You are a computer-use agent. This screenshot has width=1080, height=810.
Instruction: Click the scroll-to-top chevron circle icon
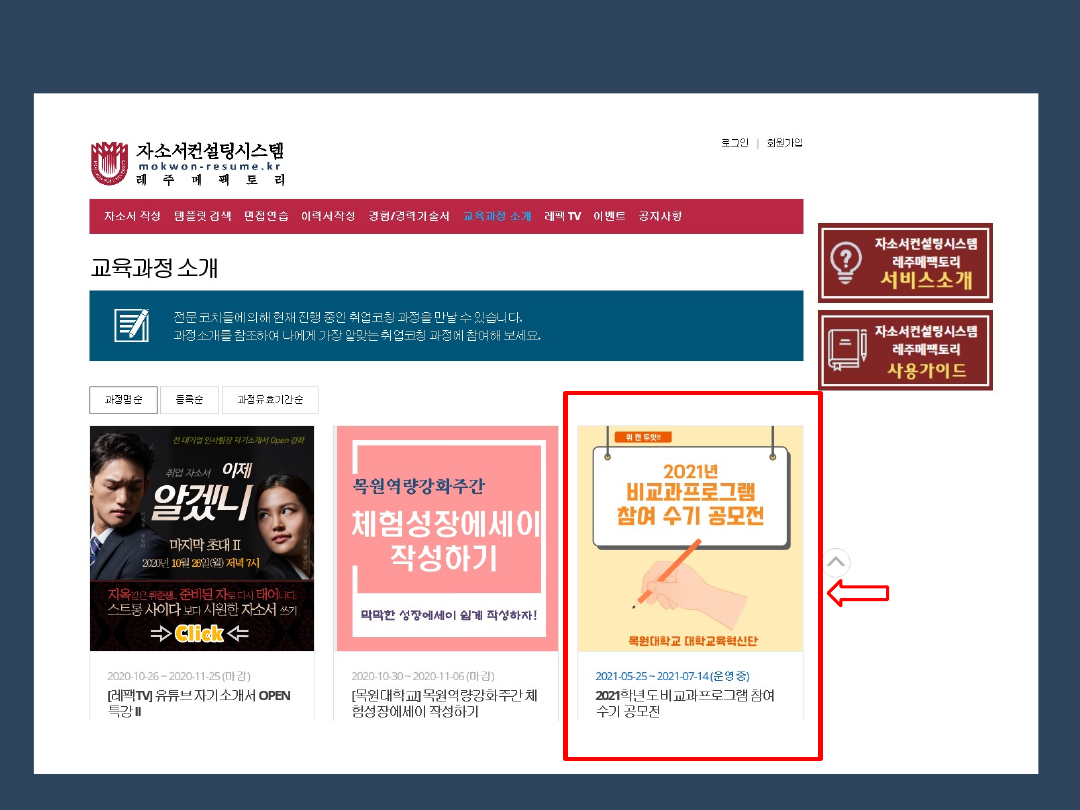[x=837, y=562]
